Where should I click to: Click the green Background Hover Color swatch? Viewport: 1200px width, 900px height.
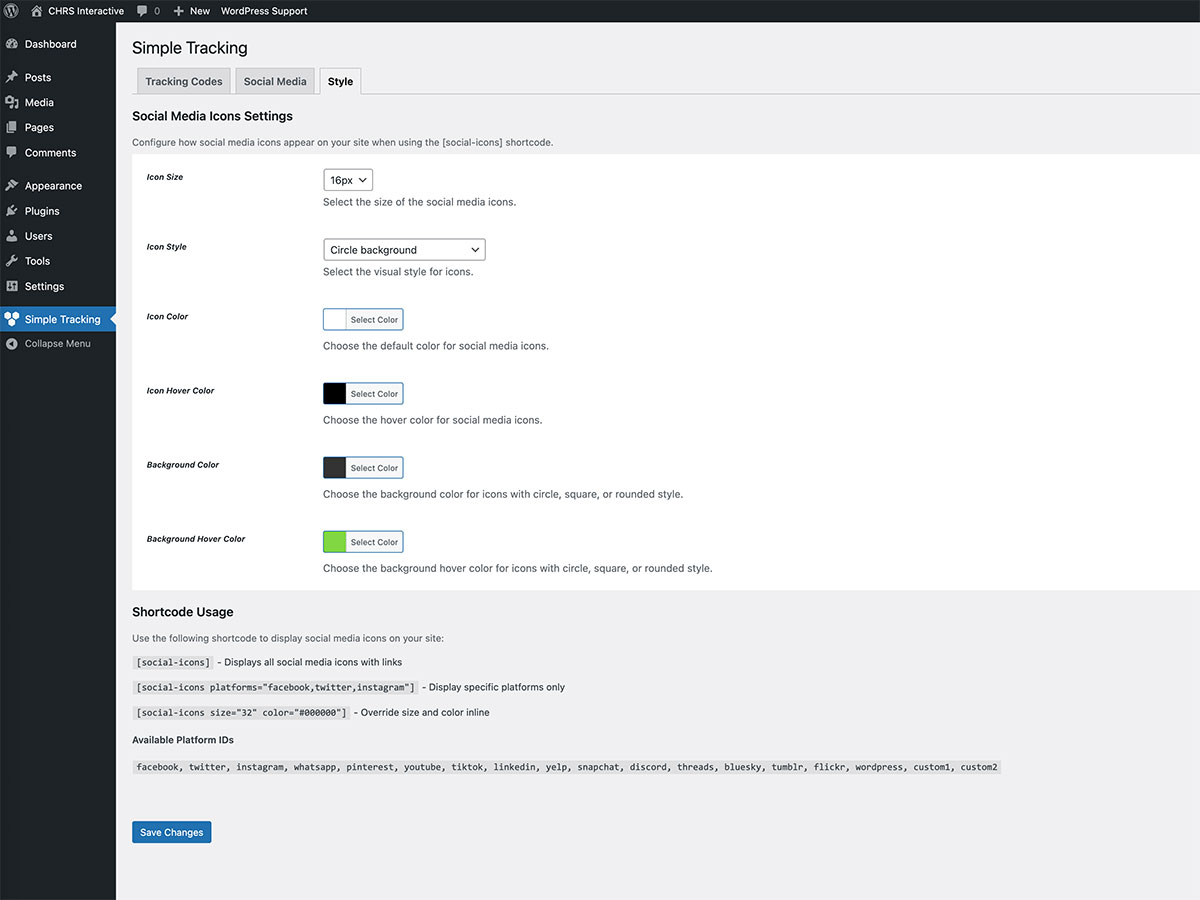[335, 542]
